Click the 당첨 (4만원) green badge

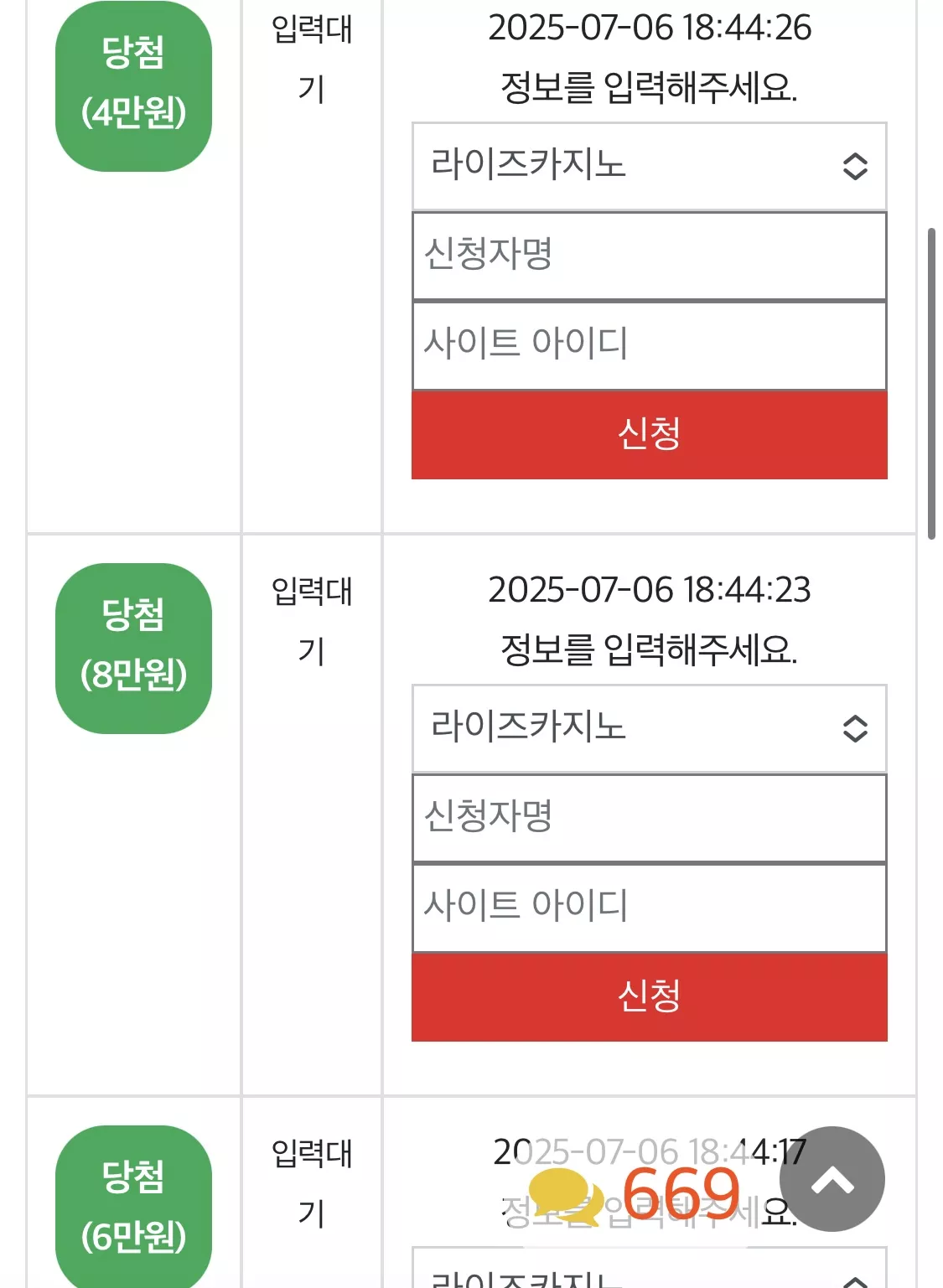click(x=133, y=86)
